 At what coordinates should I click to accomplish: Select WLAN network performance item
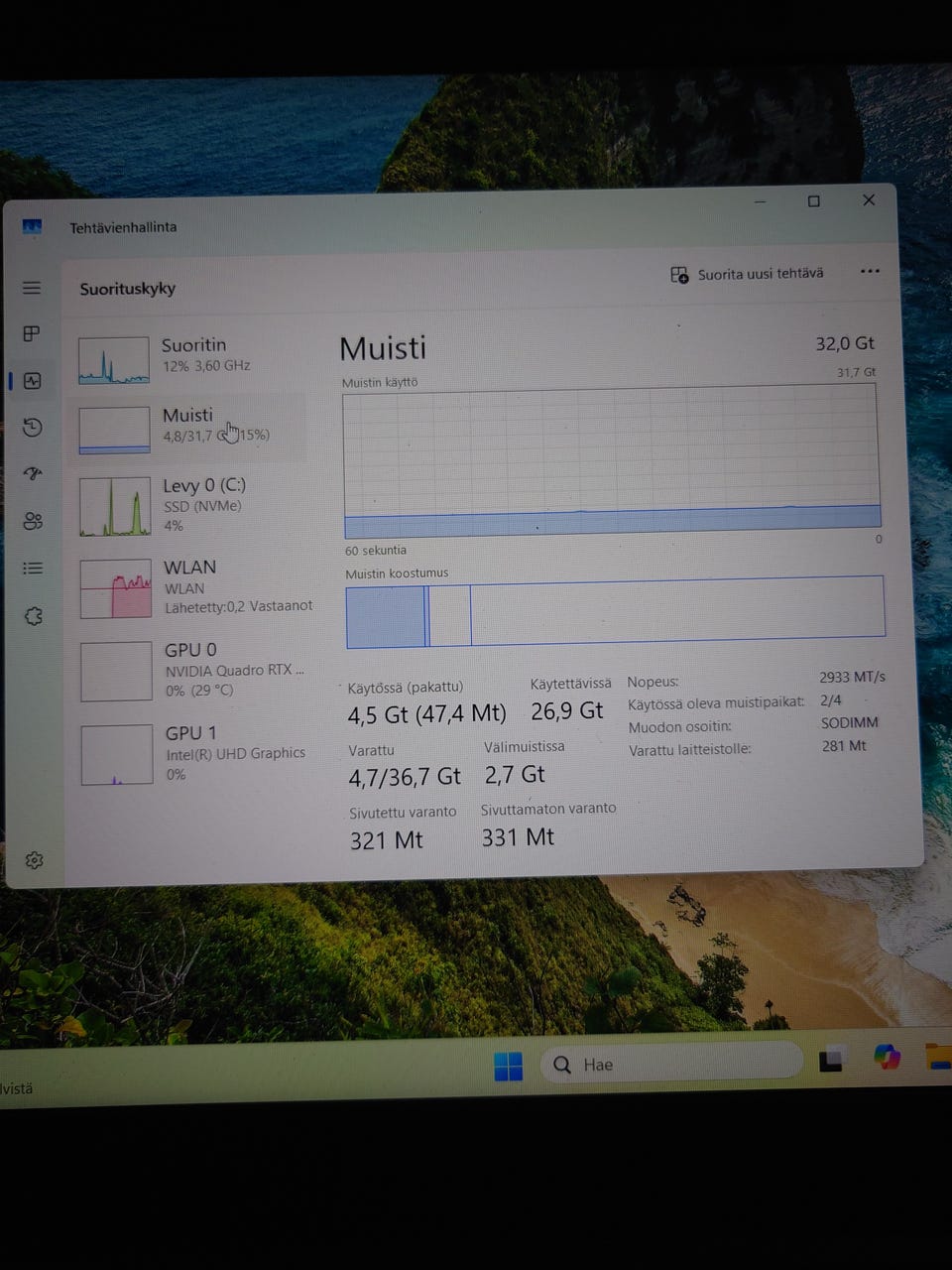(193, 587)
